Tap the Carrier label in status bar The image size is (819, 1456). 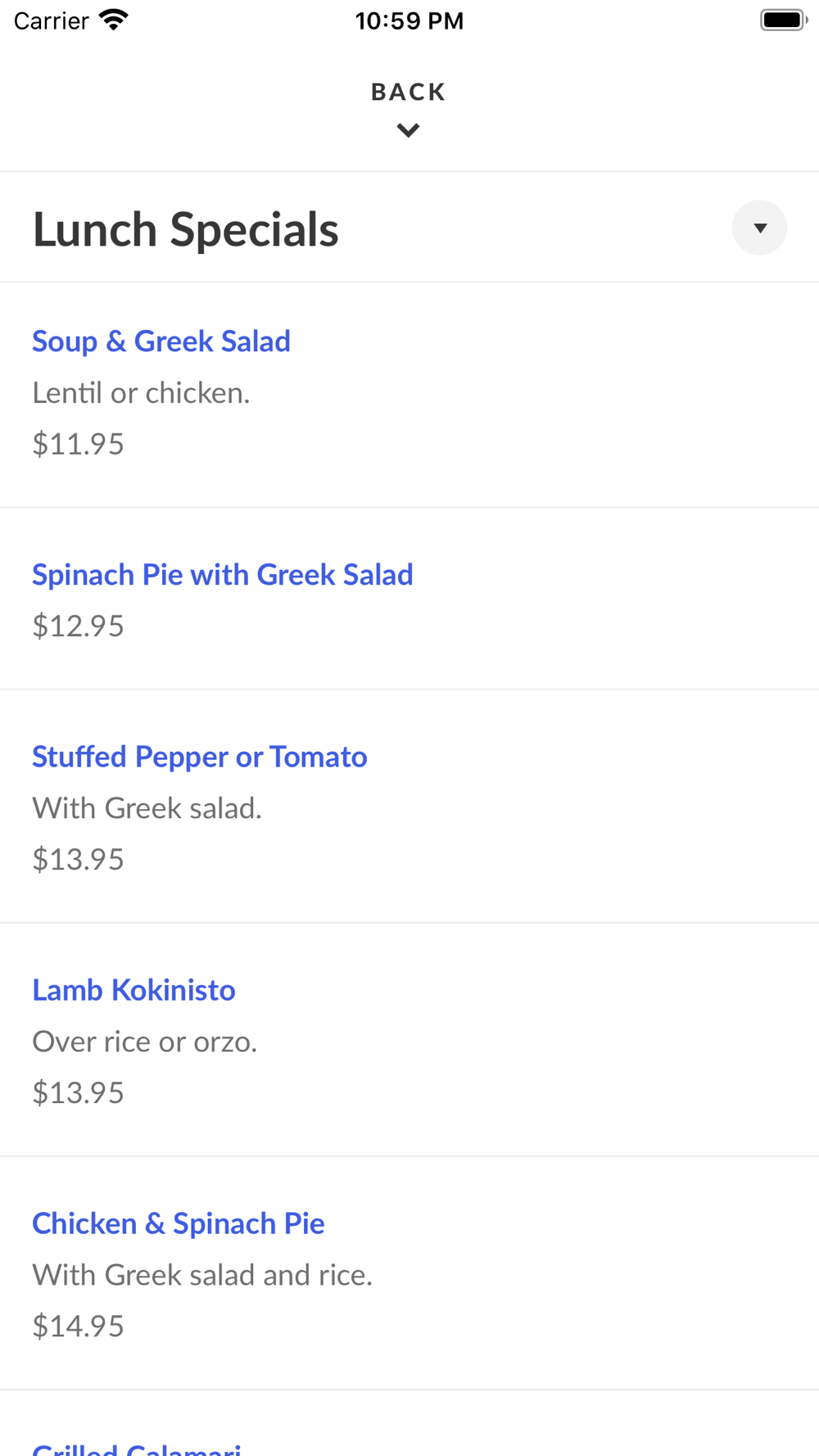coord(51,20)
